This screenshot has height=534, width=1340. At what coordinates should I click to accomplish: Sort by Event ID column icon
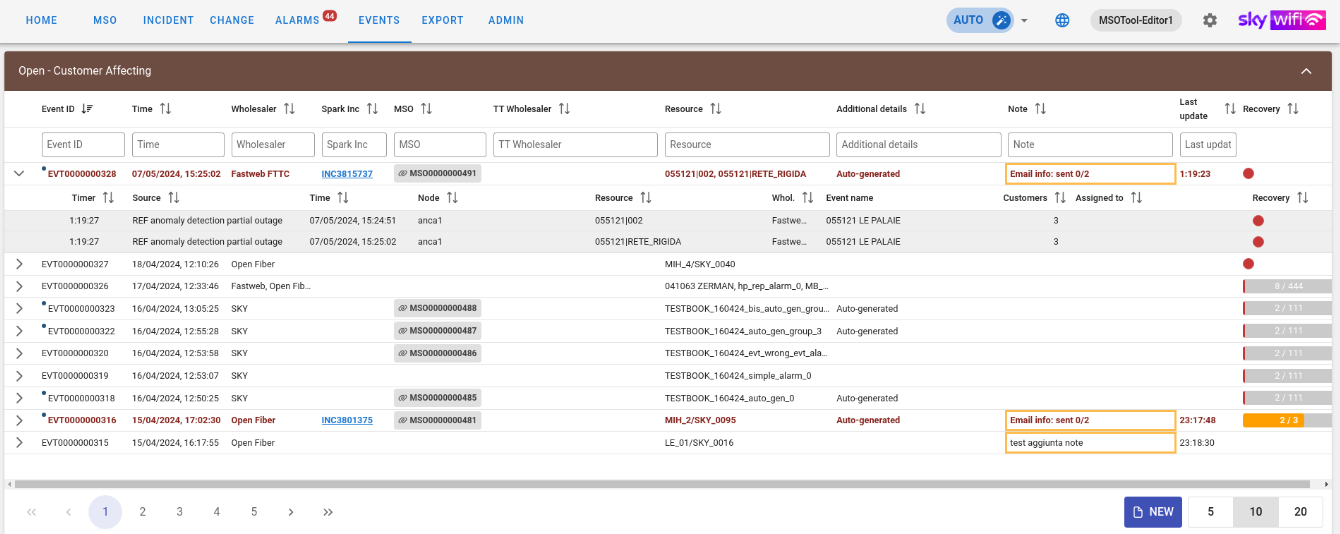pyautogui.click(x=88, y=109)
